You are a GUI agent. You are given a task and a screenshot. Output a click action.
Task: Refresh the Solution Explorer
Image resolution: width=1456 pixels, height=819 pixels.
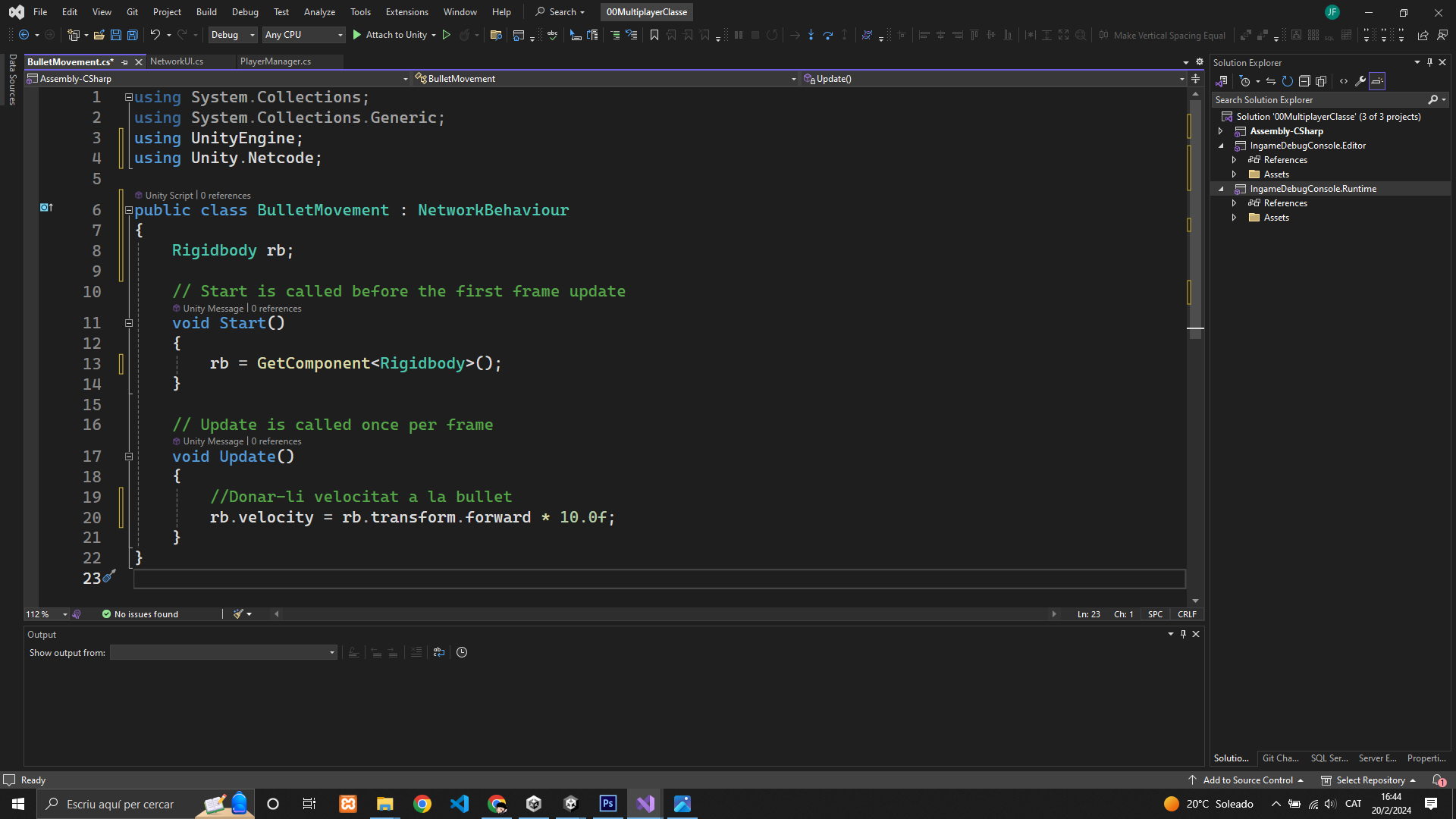coord(1287,81)
